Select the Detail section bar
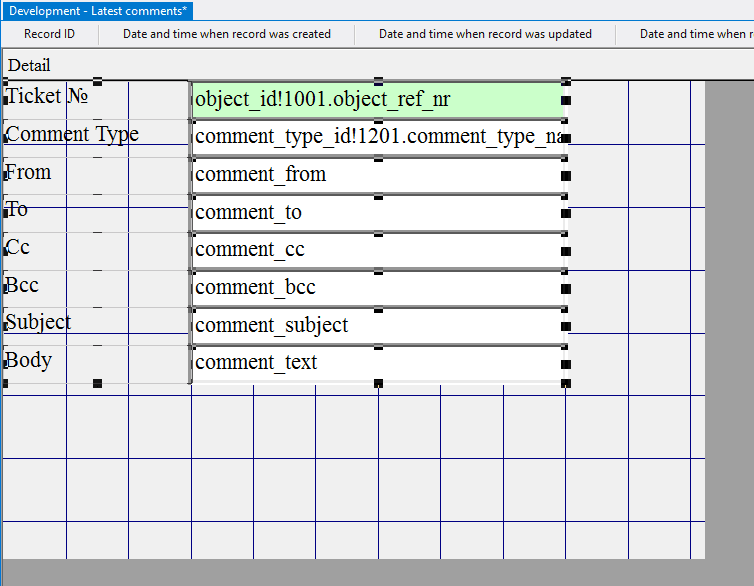Viewport: 754px width, 586px height. click(x=29, y=65)
